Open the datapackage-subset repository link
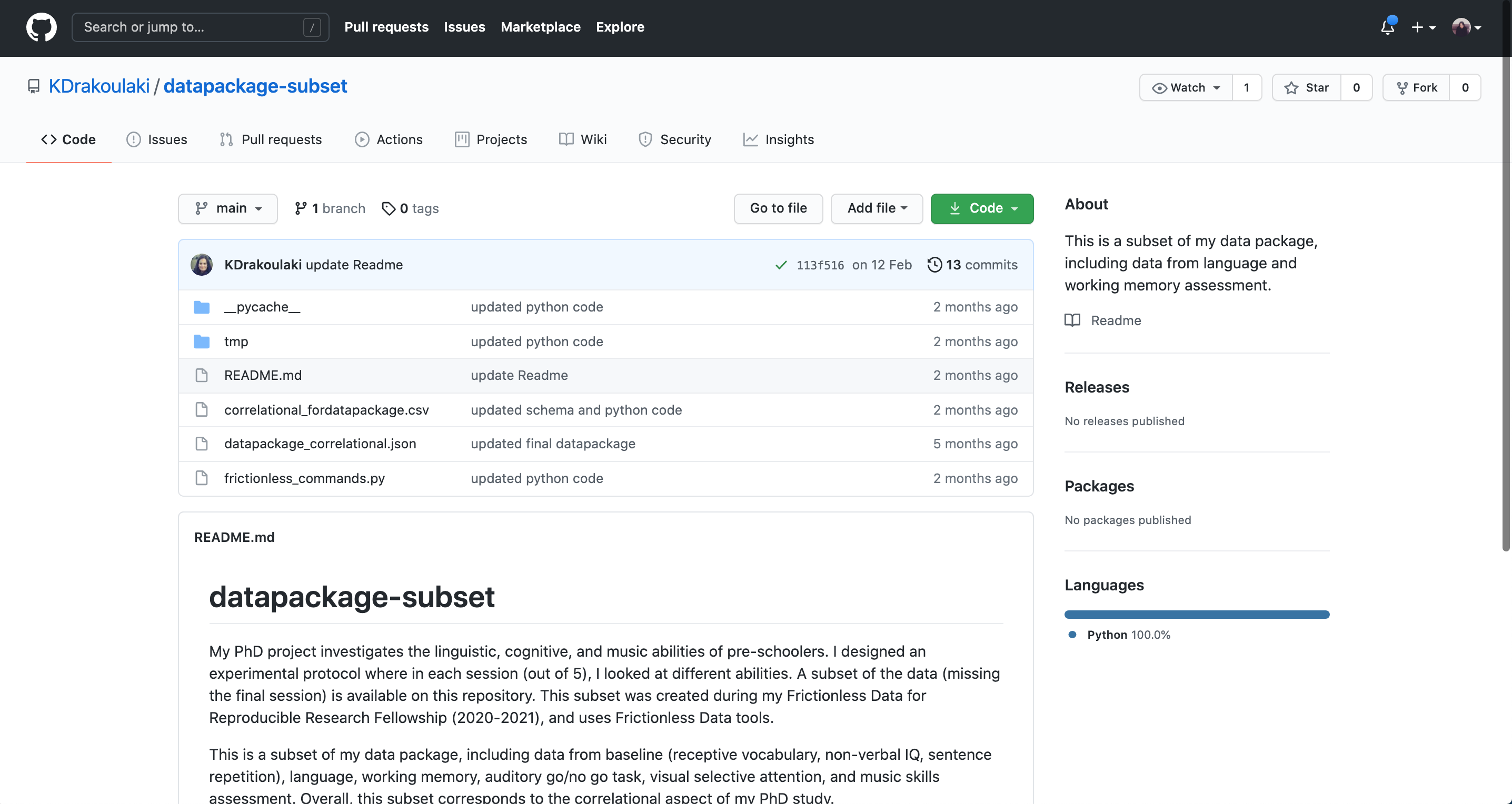This screenshot has width=1512, height=804. coord(255,86)
